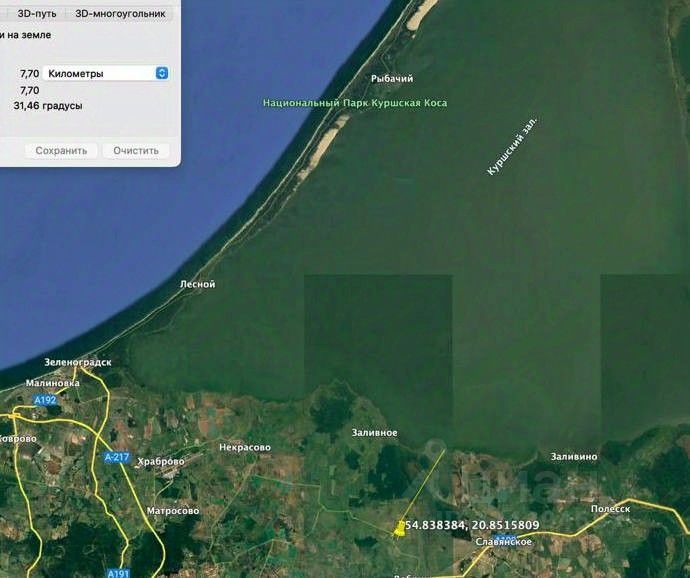The image size is (690, 578).
Task: Click the Заливное map label
Action: (374, 433)
